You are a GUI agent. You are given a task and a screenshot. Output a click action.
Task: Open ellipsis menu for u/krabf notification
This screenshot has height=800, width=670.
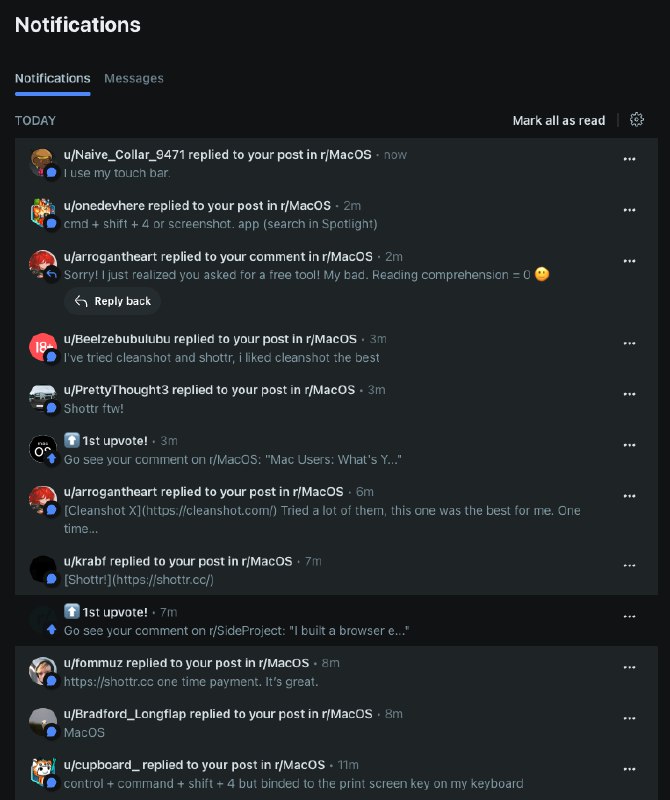pos(629,565)
